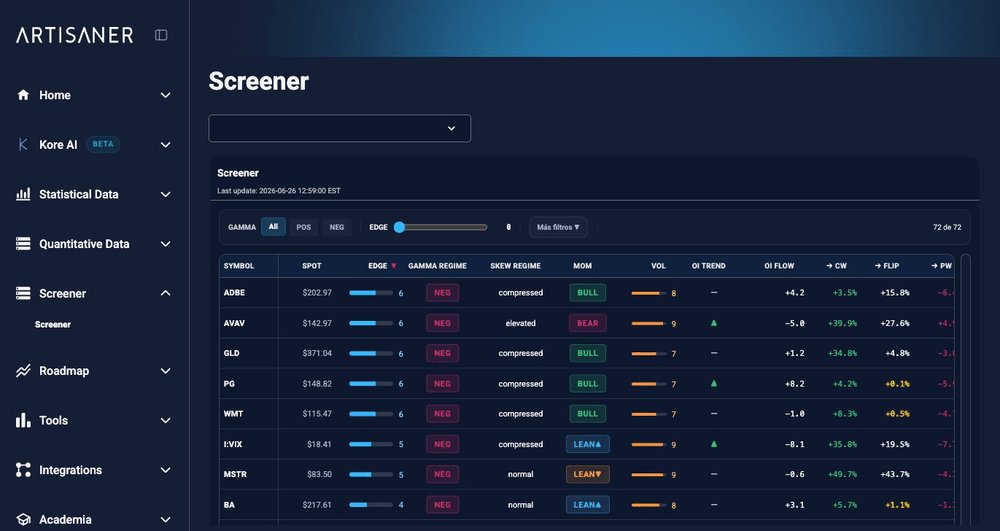Click the LEAN up badge for I:VIX

pos(587,444)
